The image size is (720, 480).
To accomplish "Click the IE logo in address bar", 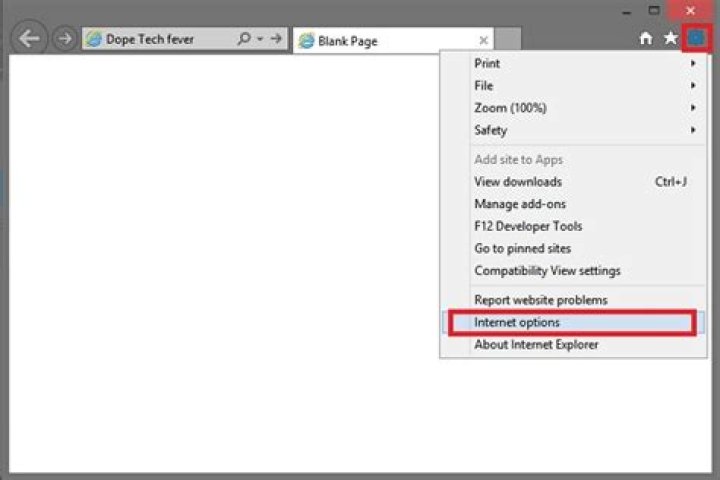I will coord(94,39).
